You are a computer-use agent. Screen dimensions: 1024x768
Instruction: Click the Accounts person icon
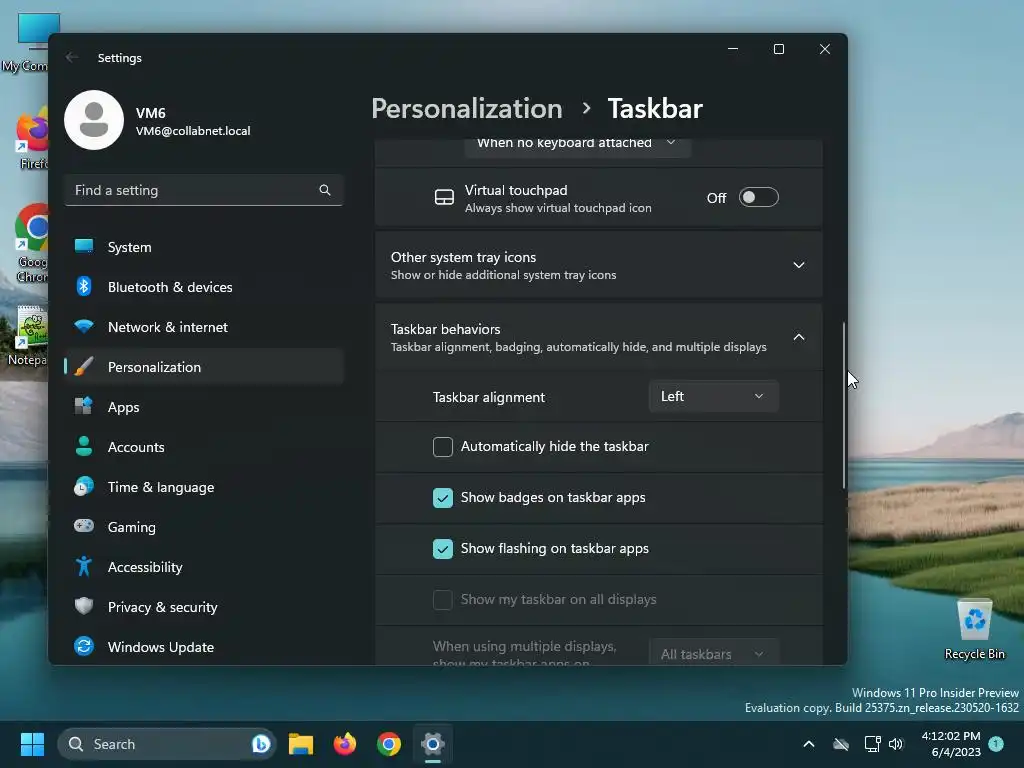84,446
